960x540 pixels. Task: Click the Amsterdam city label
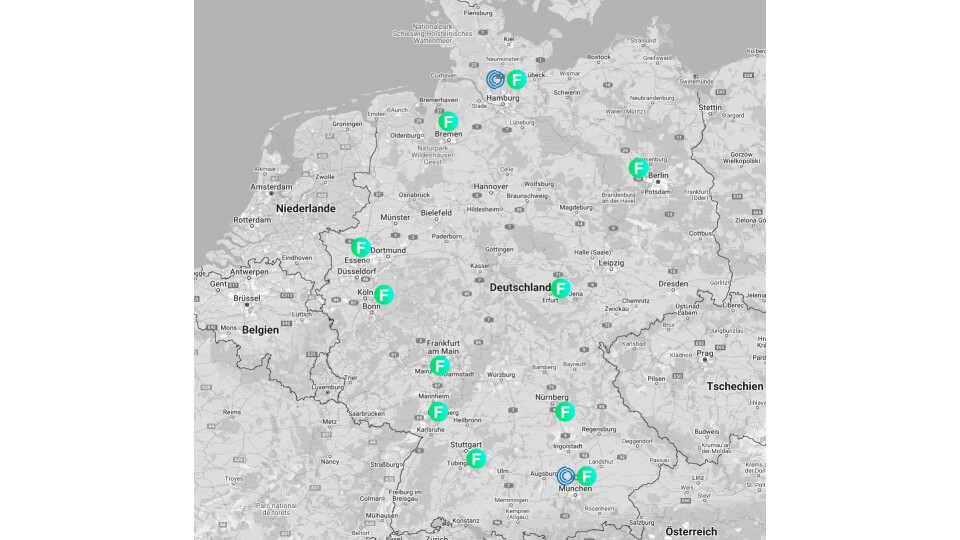coord(270,187)
